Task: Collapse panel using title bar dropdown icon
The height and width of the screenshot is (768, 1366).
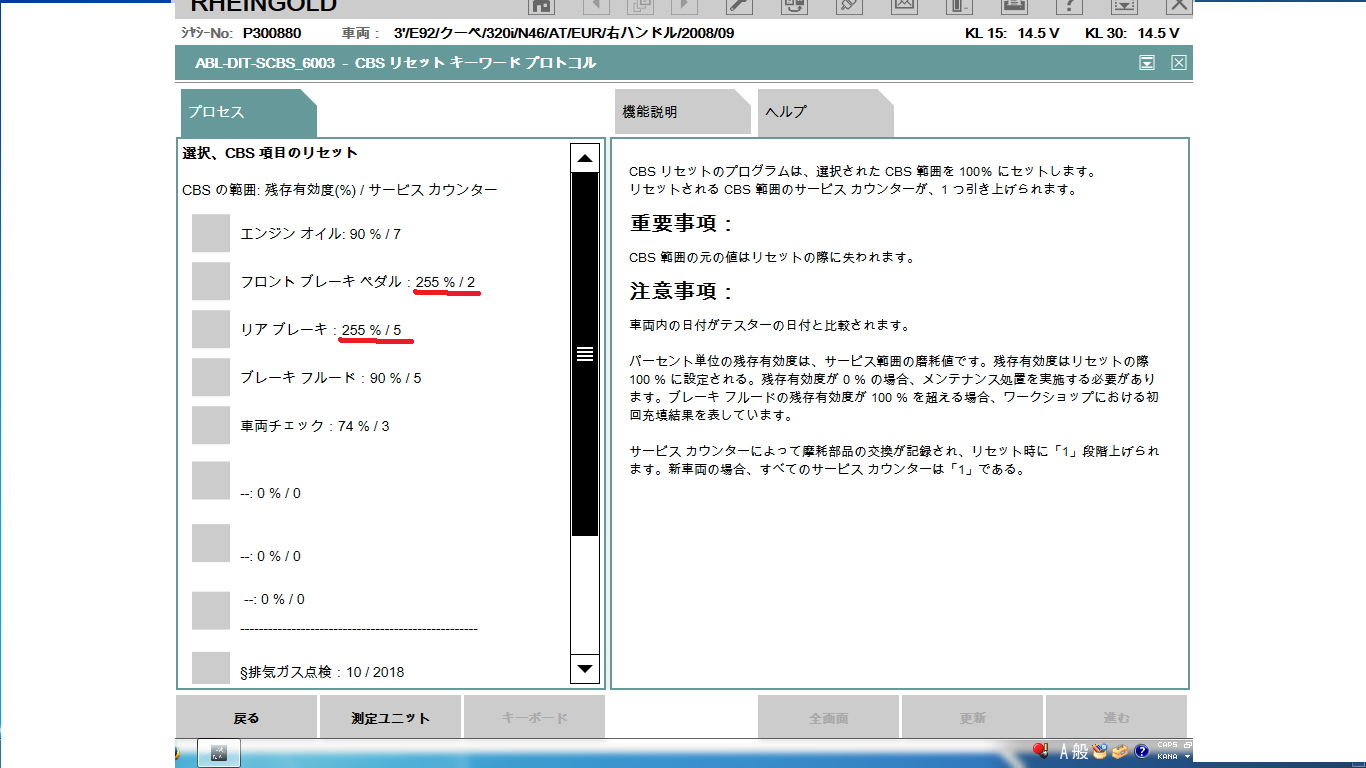Action: (x=1147, y=63)
